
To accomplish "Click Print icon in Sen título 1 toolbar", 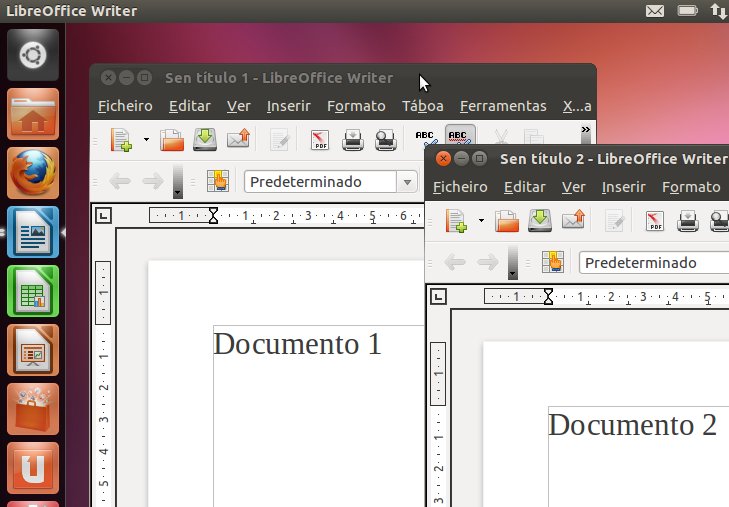I will point(353,140).
